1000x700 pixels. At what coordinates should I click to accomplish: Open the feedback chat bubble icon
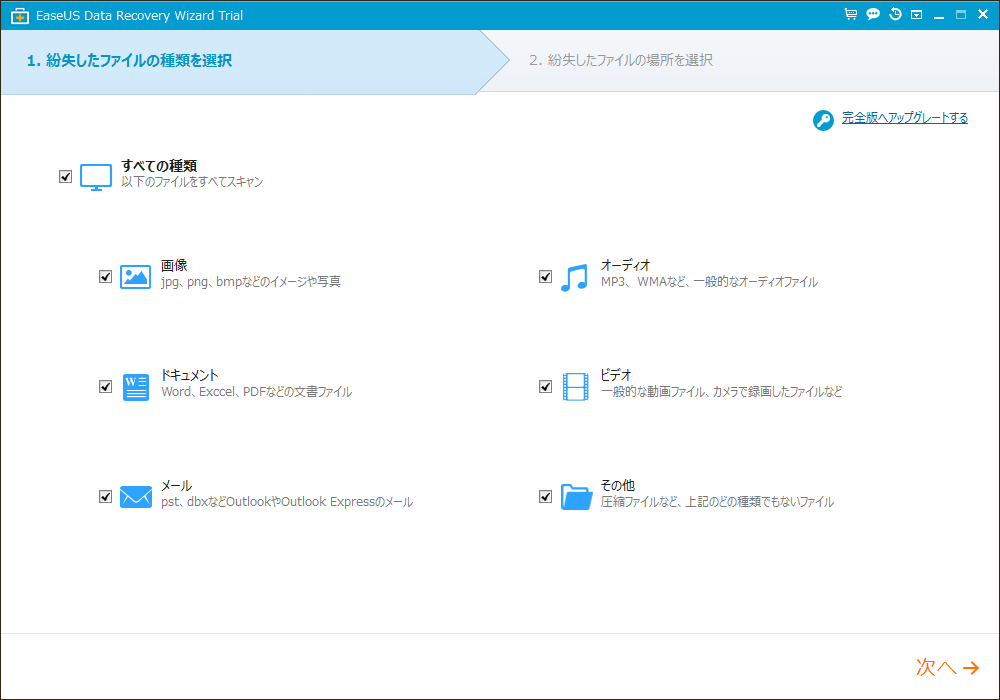[873, 14]
